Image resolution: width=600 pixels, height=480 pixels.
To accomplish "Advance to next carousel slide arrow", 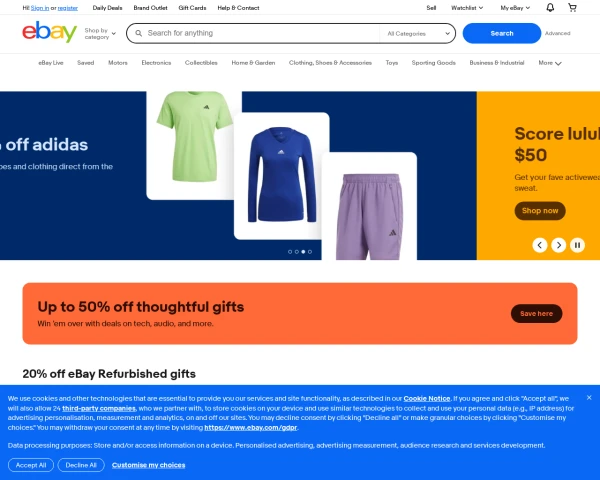I will coord(558,245).
